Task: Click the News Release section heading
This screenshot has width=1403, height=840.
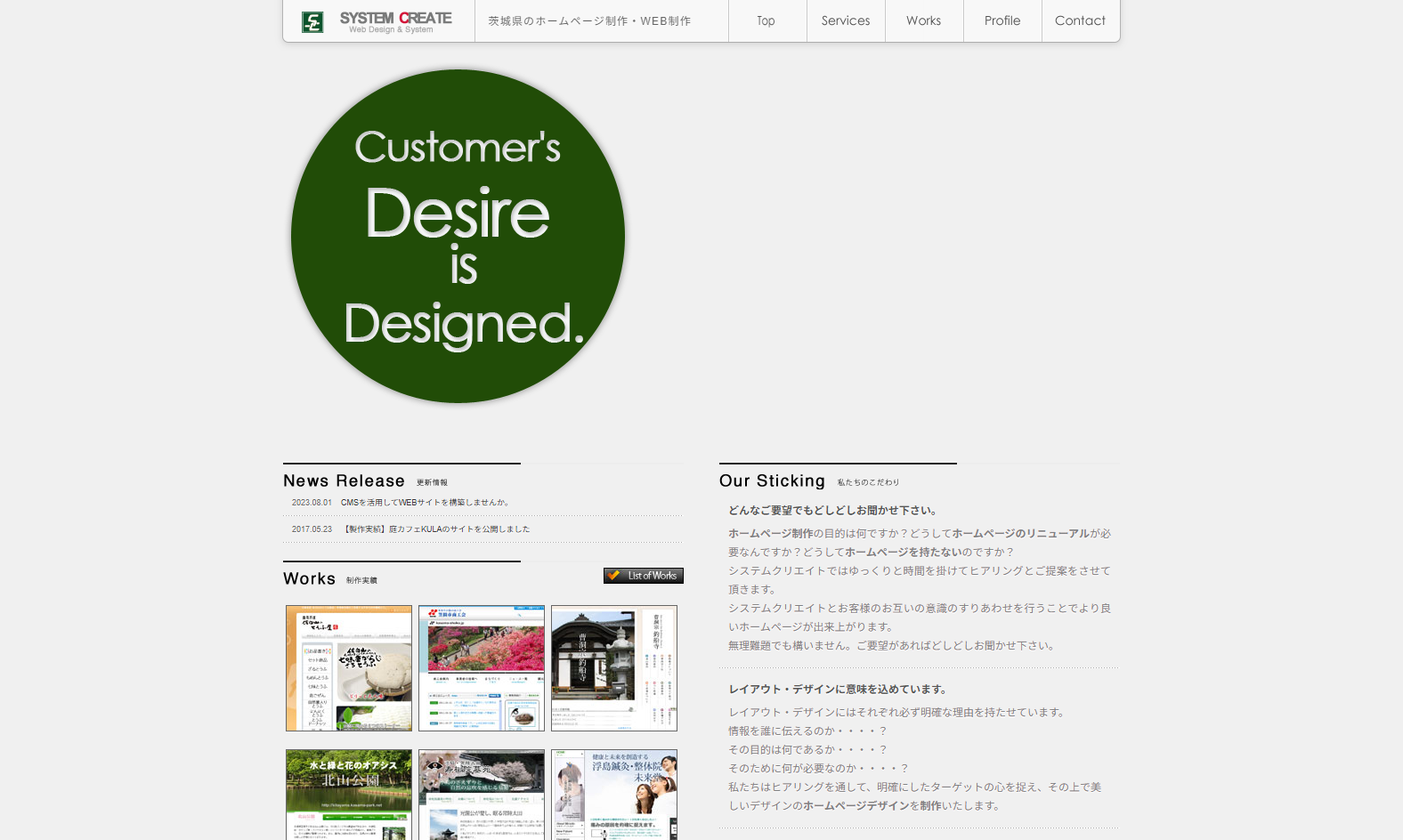Action: pyautogui.click(x=344, y=481)
